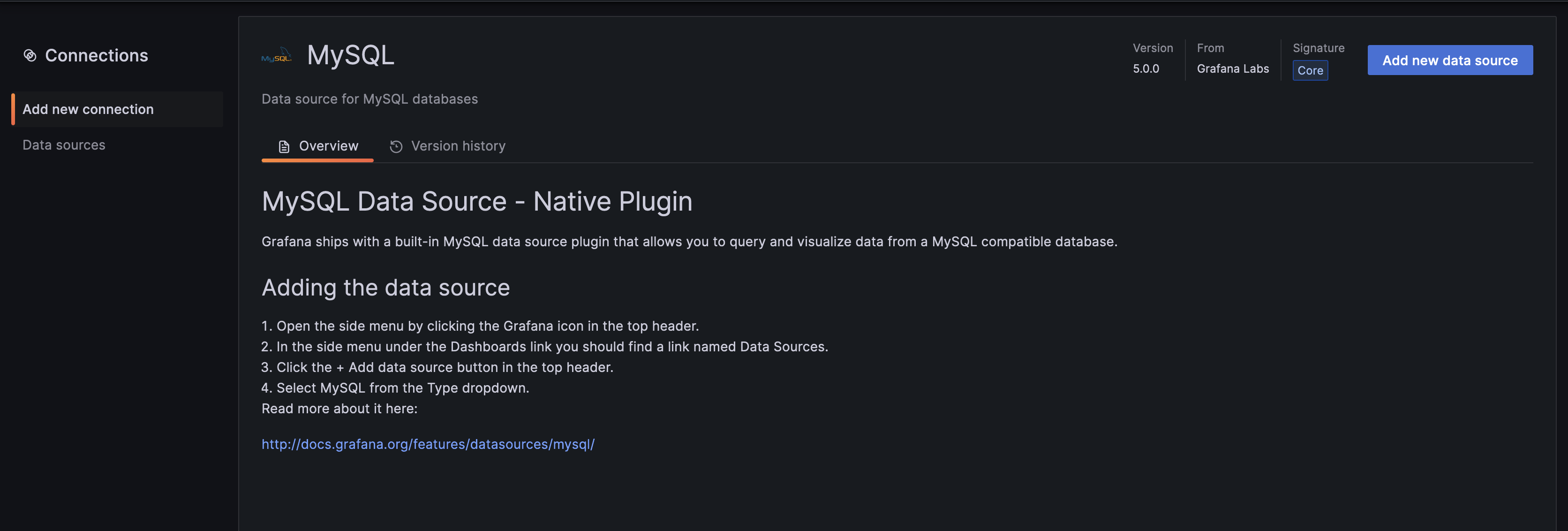Click the Connections sidebar icon
This screenshot has width=1568, height=531.
pos(28,56)
